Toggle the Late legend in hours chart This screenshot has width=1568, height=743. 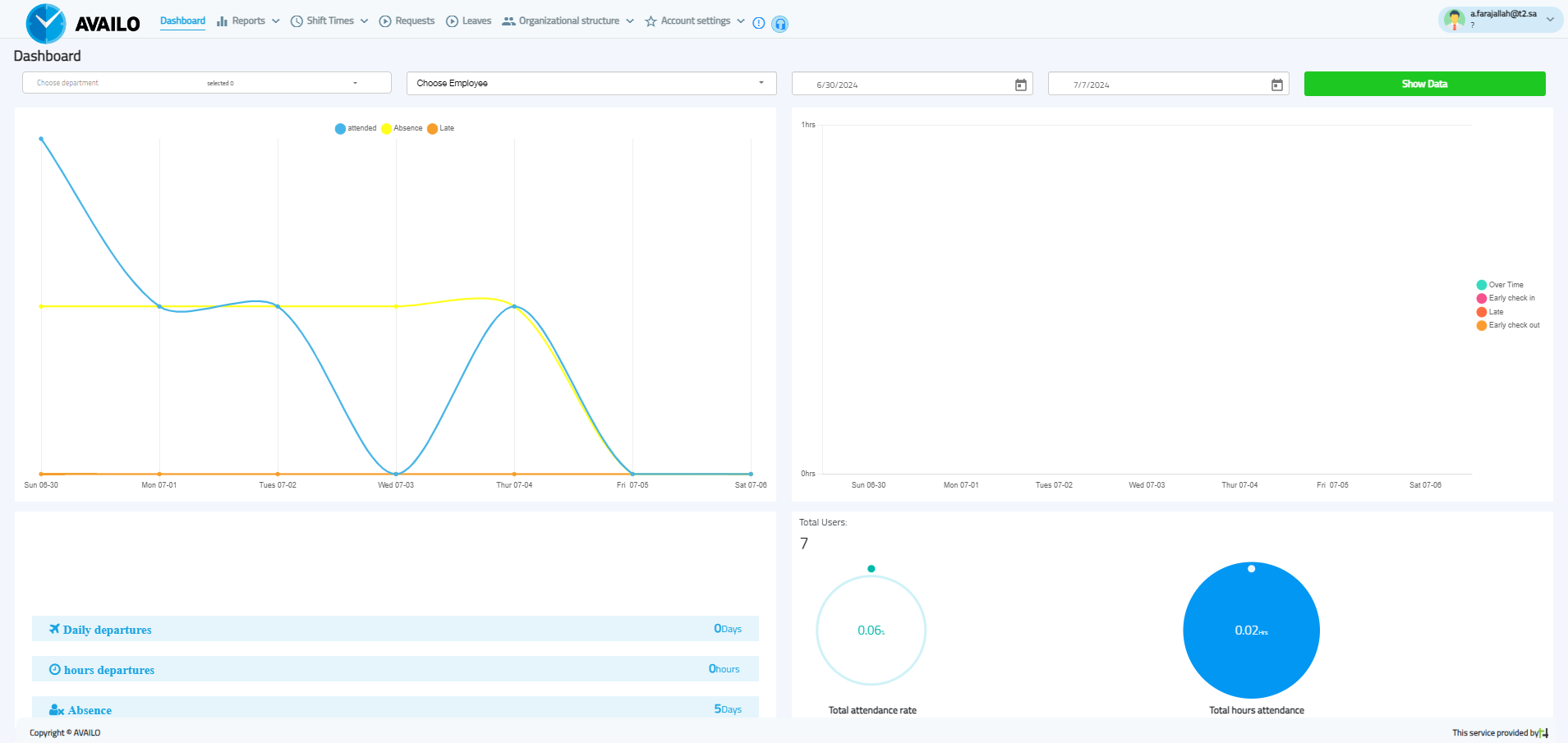click(1490, 312)
